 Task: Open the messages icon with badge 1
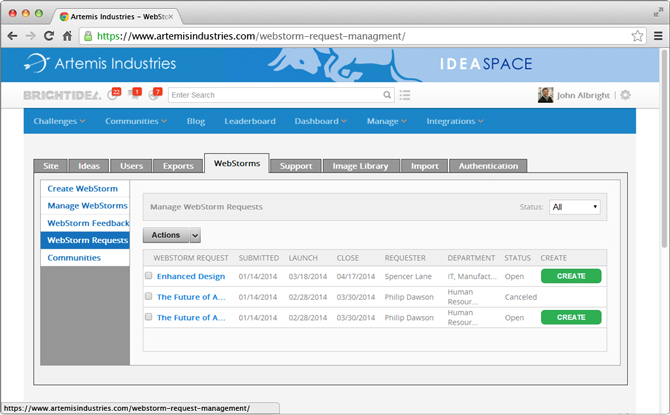point(135,94)
